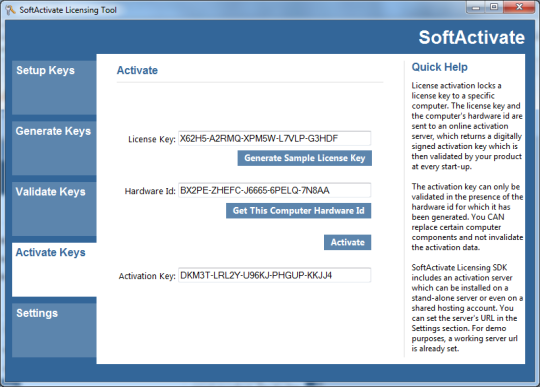Maximize the SoftActivate window
The image size is (540, 387).
(494, 7)
